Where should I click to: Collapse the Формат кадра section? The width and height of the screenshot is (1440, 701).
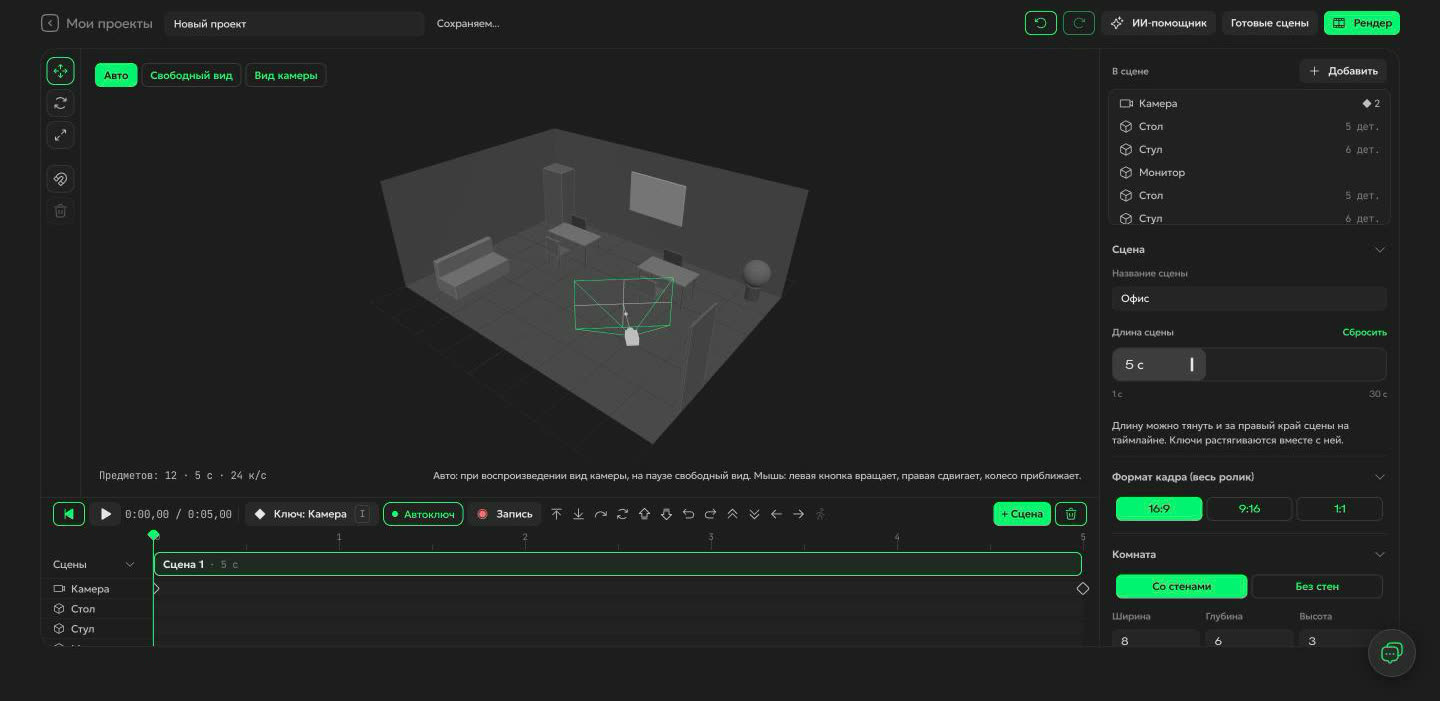pos(1379,477)
